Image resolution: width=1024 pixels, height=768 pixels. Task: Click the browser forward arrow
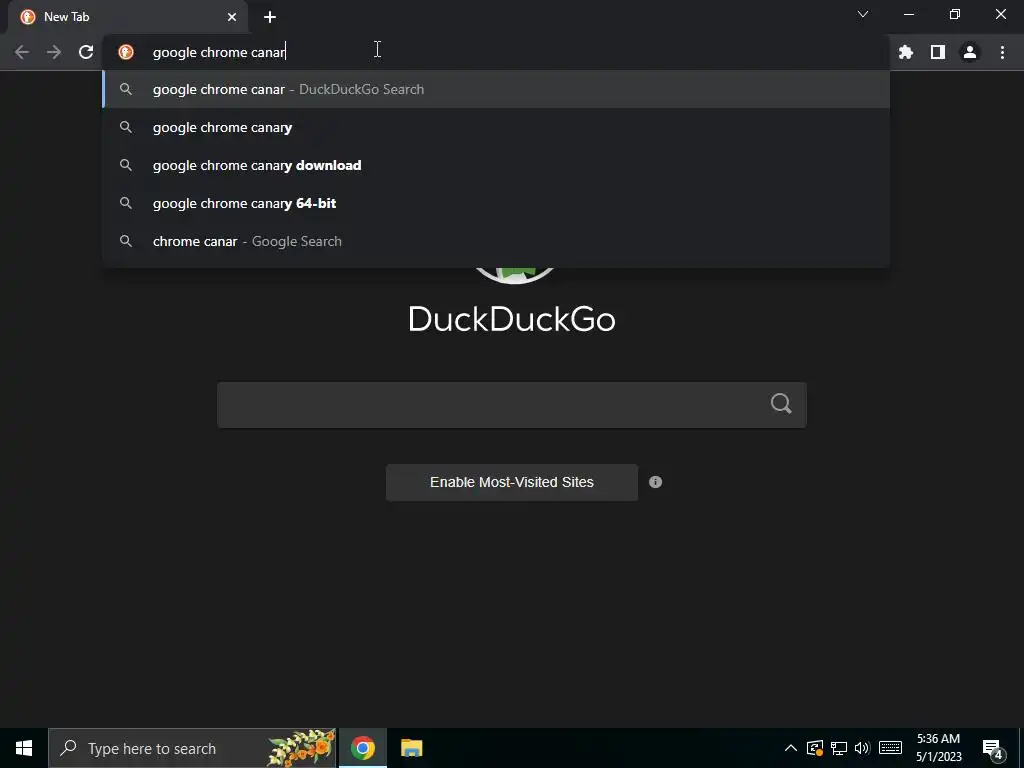pos(54,52)
